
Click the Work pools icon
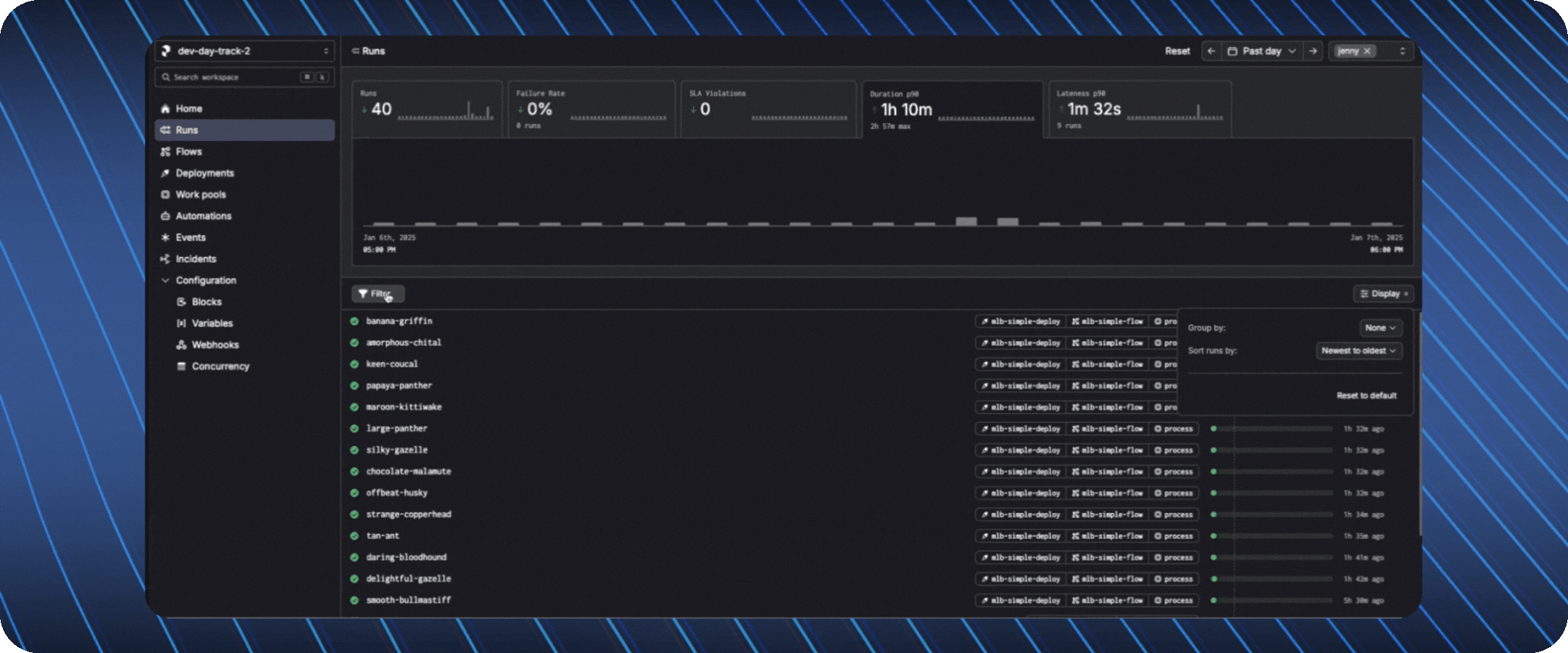click(166, 194)
